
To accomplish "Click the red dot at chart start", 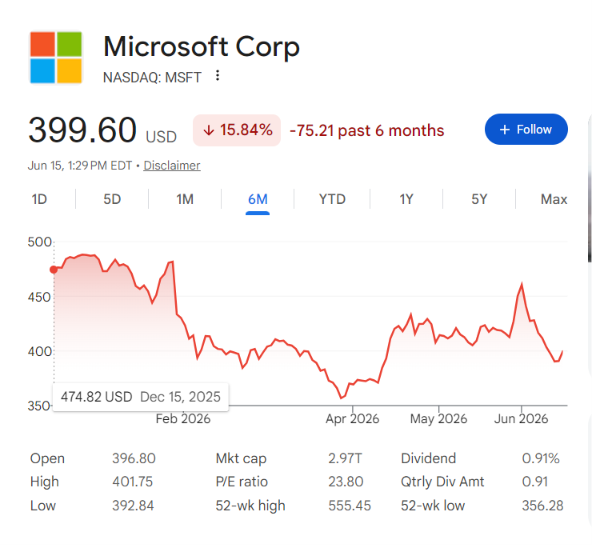I will [x=54, y=269].
